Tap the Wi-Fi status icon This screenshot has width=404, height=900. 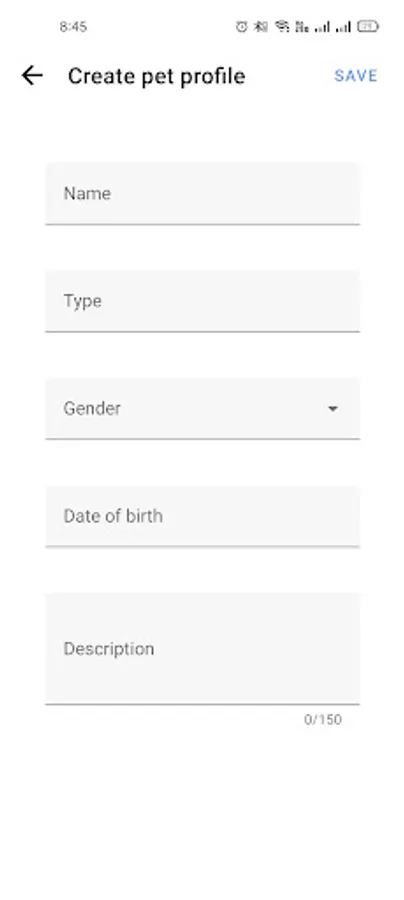[x=282, y=26]
